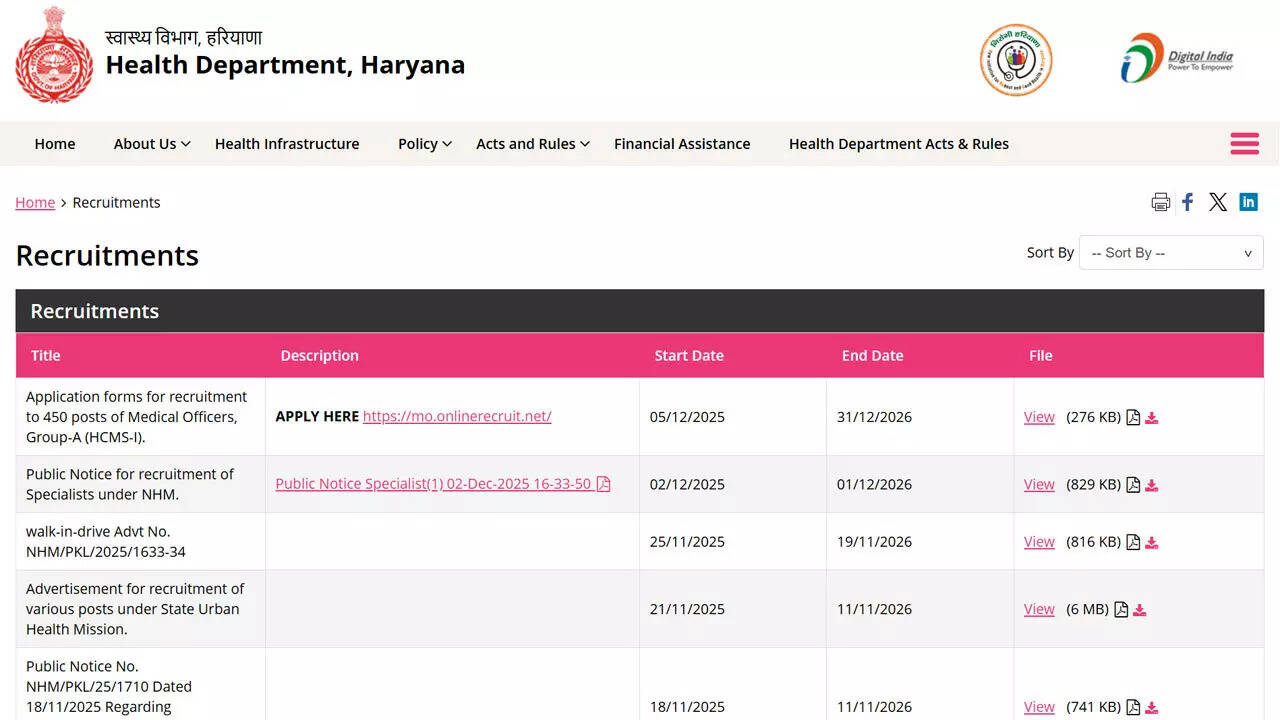The height and width of the screenshot is (720, 1280).
Task: Share page on X icon
Action: point(1218,202)
